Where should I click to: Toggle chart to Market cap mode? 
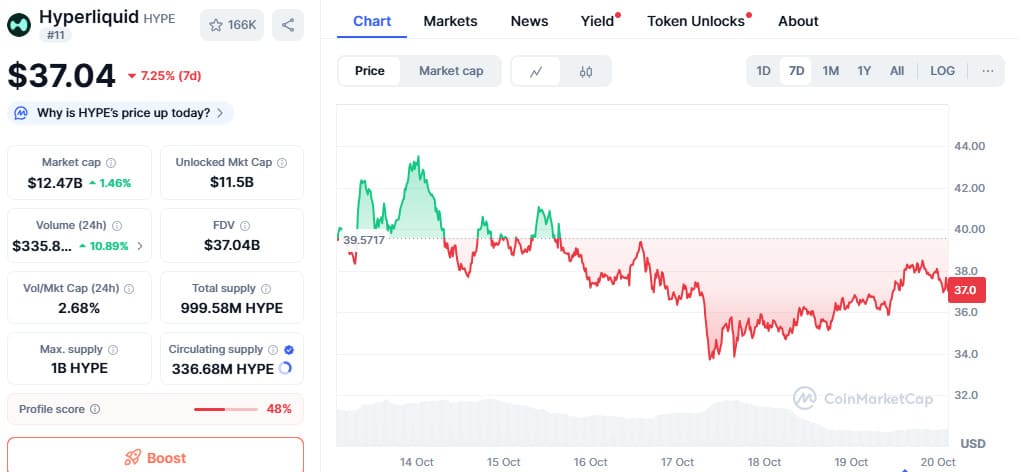click(x=451, y=71)
